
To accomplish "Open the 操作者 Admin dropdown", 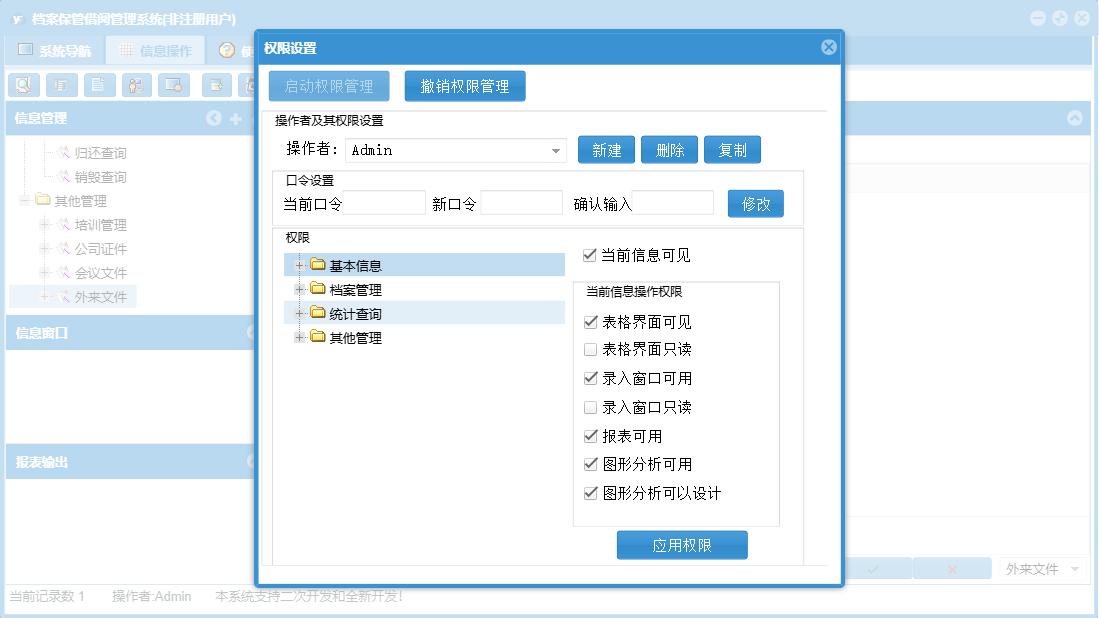I will [x=555, y=151].
